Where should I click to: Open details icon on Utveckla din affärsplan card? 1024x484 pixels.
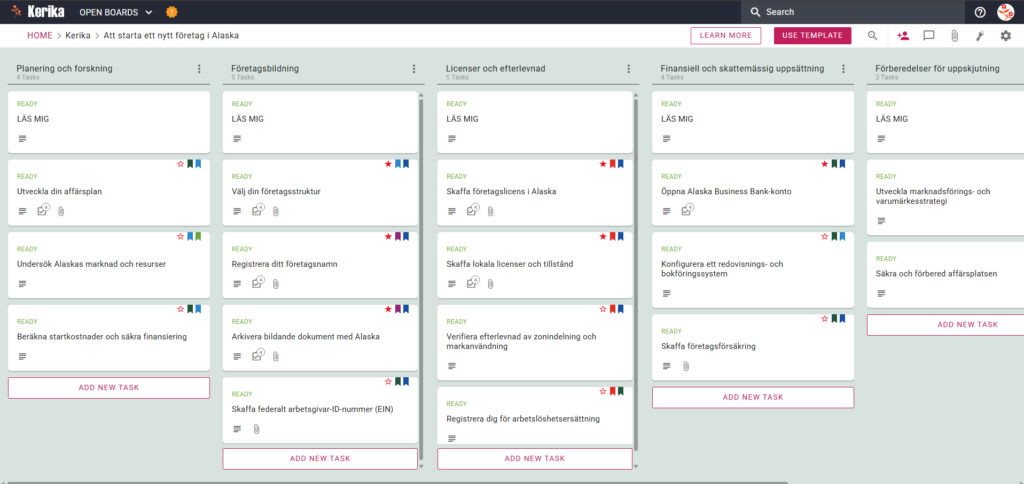tap(23, 211)
